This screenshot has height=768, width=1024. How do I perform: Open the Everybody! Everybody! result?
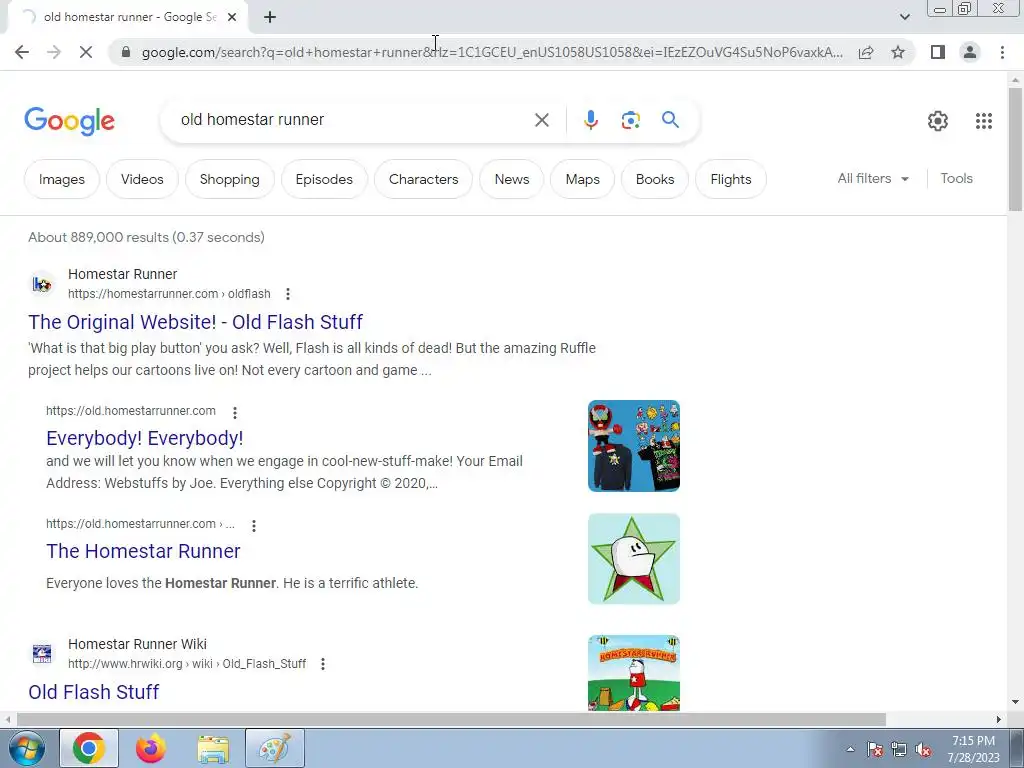(144, 438)
